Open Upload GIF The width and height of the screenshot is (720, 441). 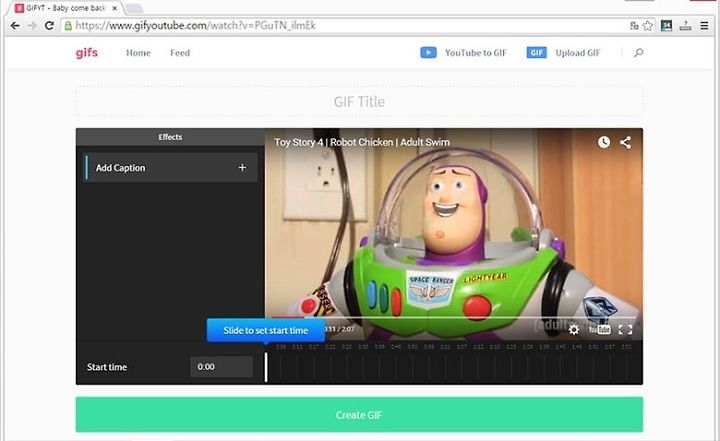coord(578,53)
